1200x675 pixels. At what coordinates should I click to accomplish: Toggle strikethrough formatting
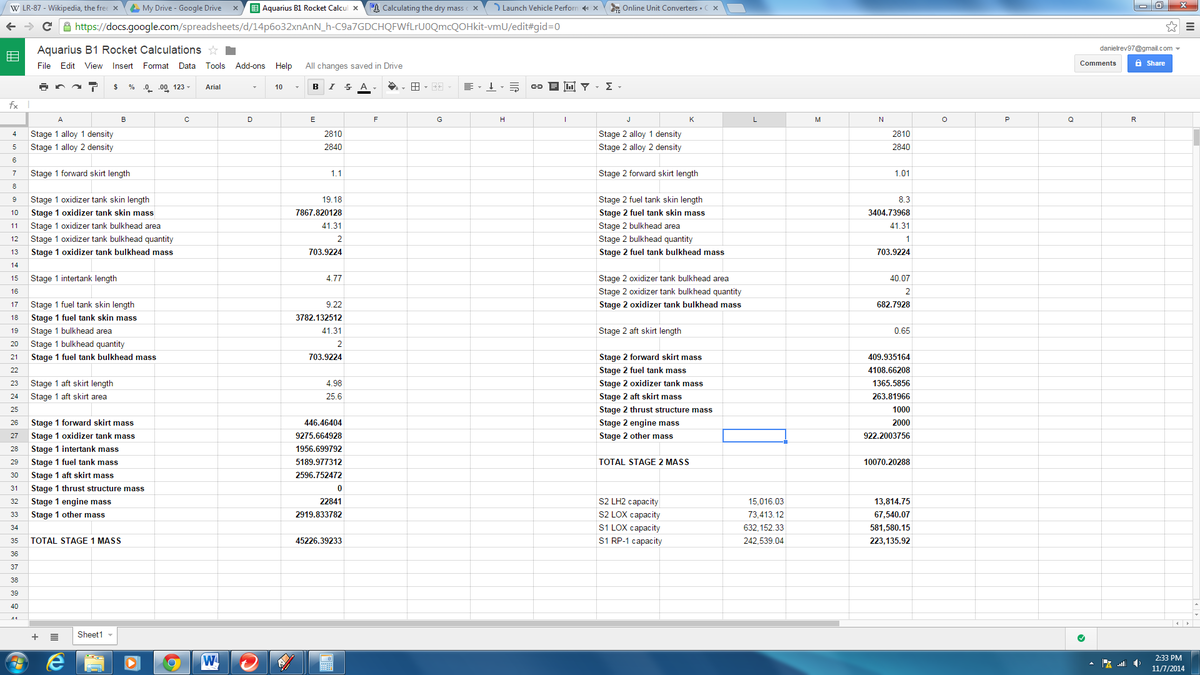[x=348, y=87]
